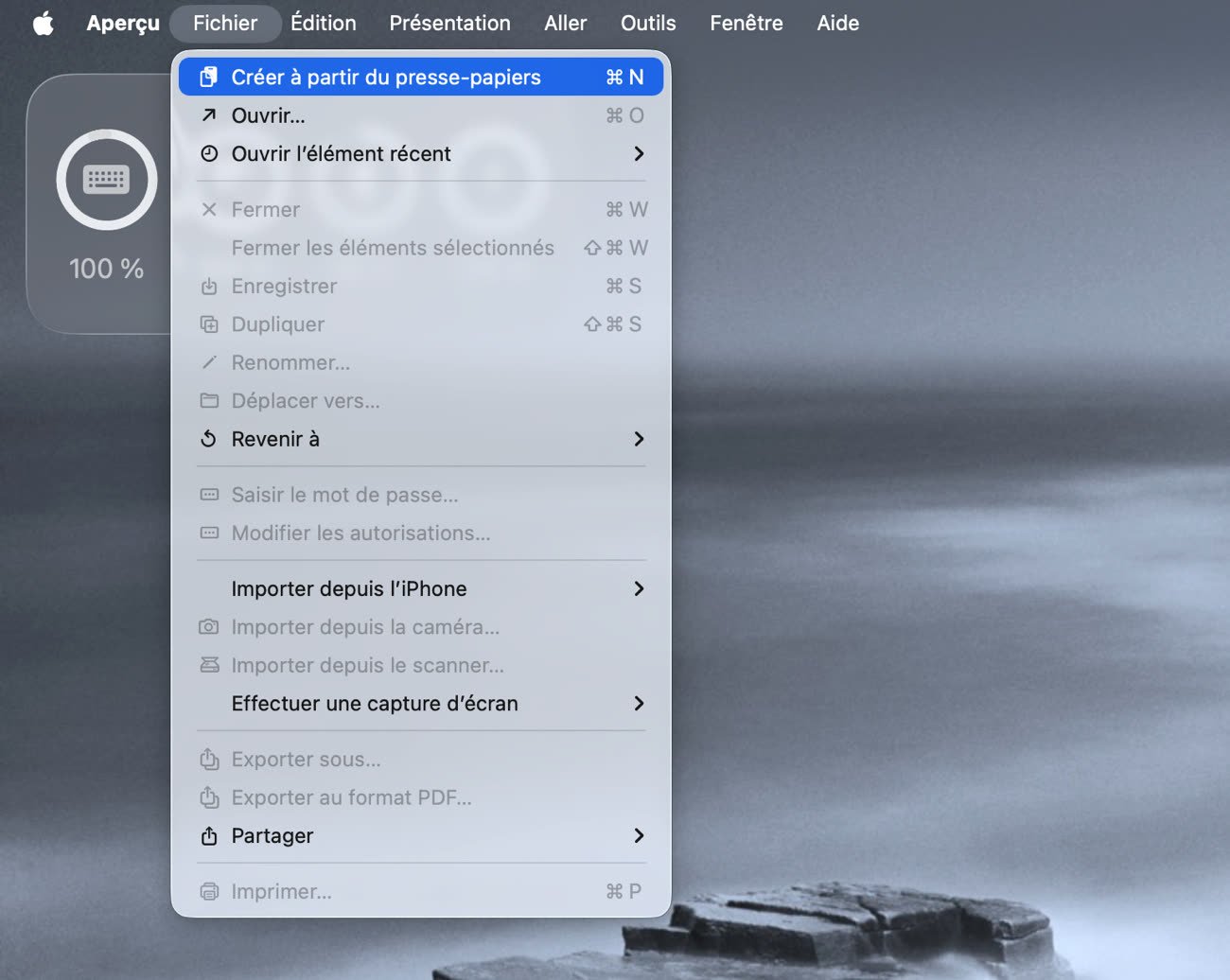Screen dimensions: 1230x980
Task: Click the clipboard icon beside Créer à partir du presse-papiers
Action: (x=209, y=78)
